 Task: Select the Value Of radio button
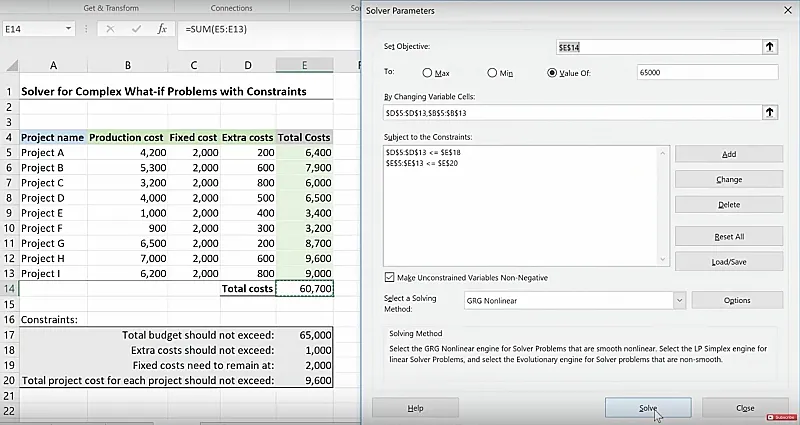pos(552,73)
